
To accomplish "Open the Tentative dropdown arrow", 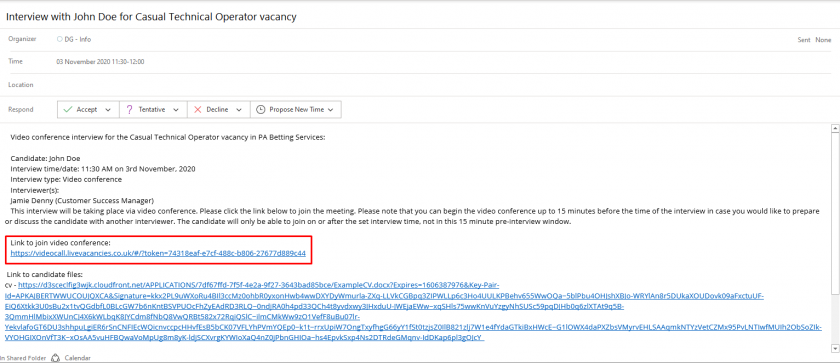I will (176, 110).
